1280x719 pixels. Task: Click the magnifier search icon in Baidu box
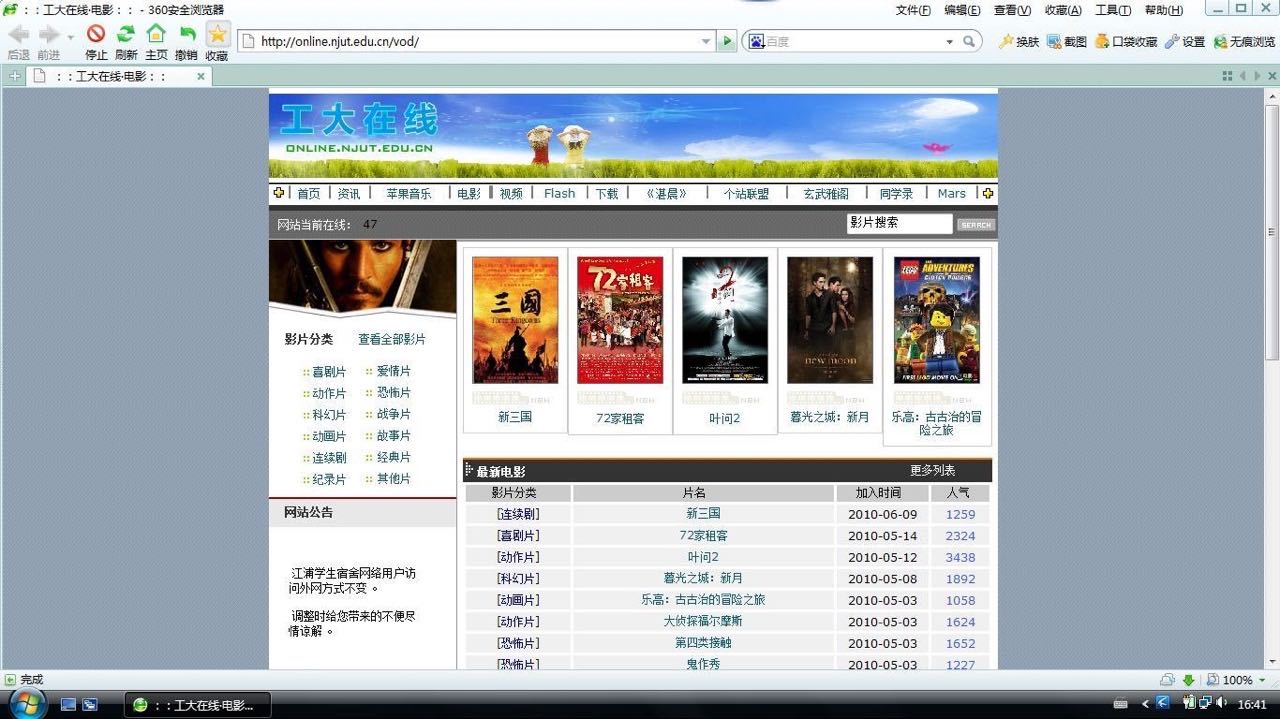(x=968, y=41)
